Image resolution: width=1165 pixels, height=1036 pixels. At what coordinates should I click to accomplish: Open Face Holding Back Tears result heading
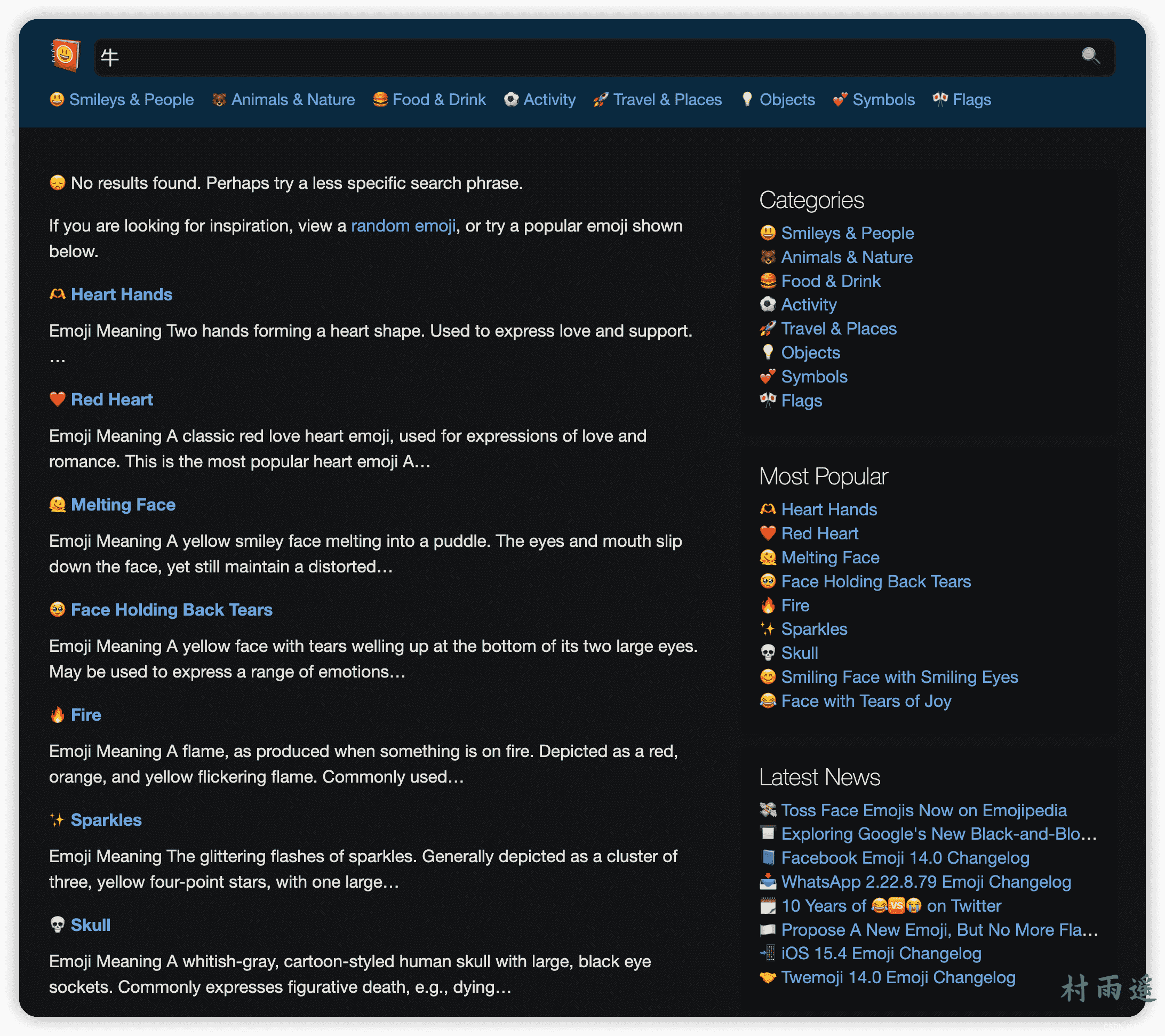coord(172,610)
